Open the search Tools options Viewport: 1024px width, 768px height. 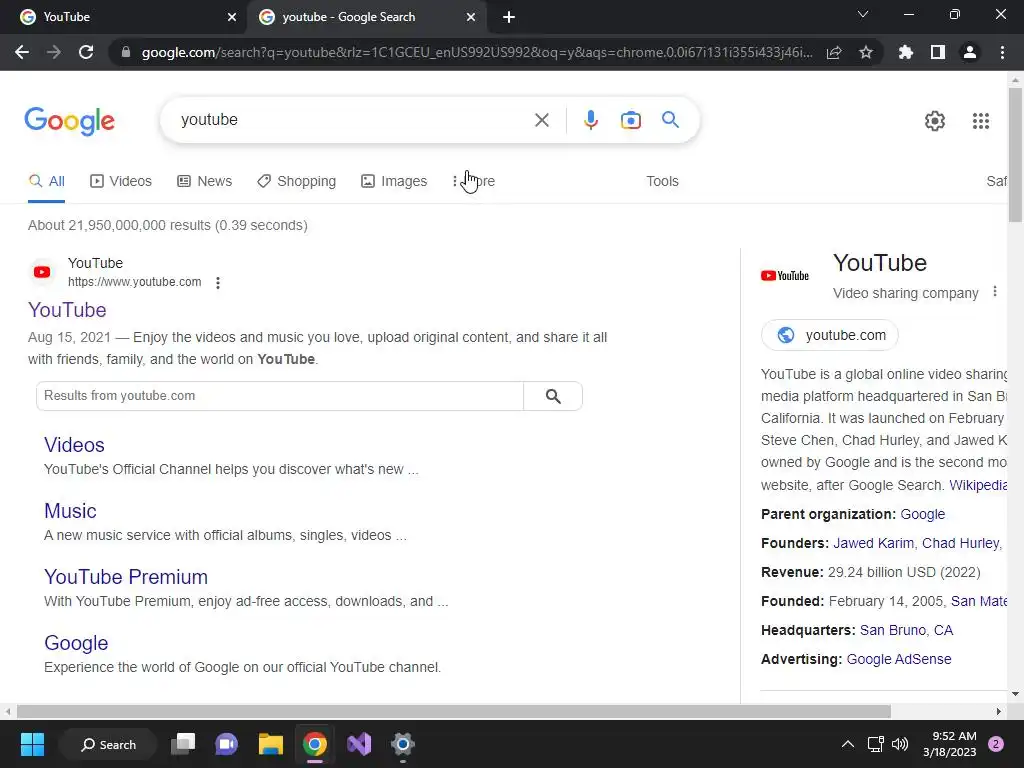click(x=662, y=181)
